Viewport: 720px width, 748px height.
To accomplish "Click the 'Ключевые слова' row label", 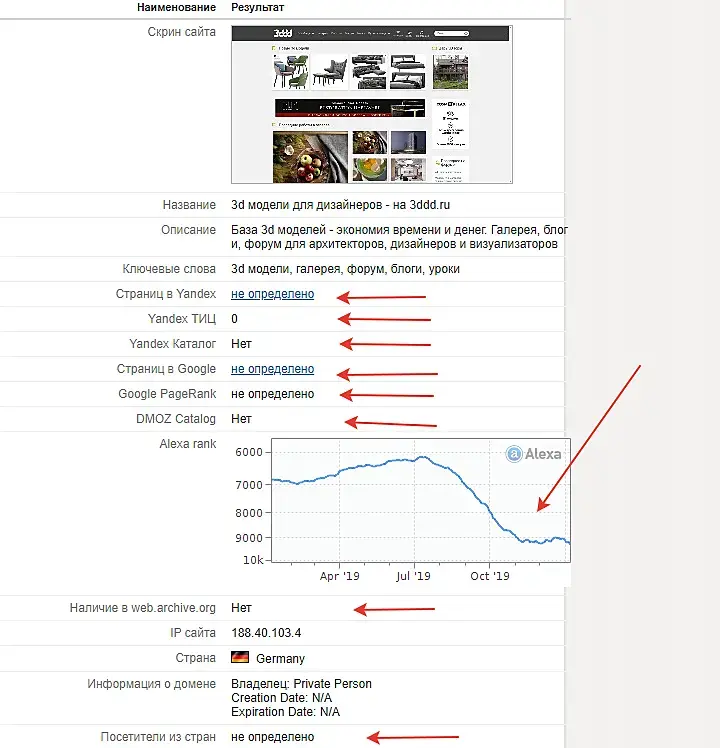I will click(169, 269).
